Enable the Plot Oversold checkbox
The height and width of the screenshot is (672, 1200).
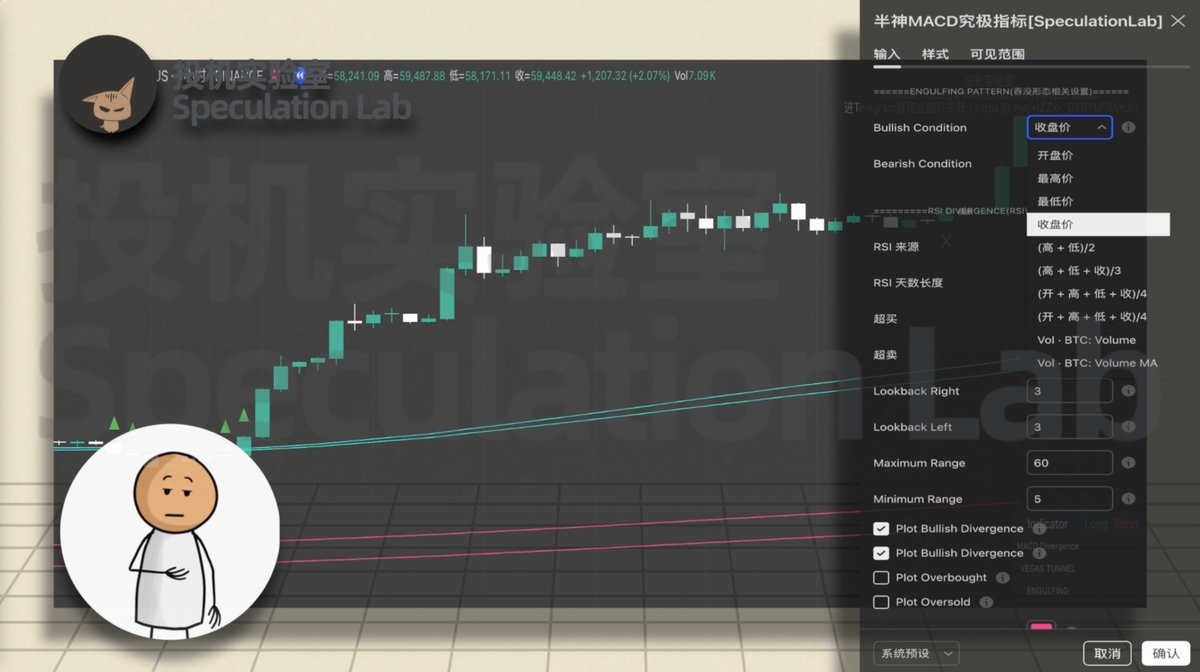(x=881, y=602)
